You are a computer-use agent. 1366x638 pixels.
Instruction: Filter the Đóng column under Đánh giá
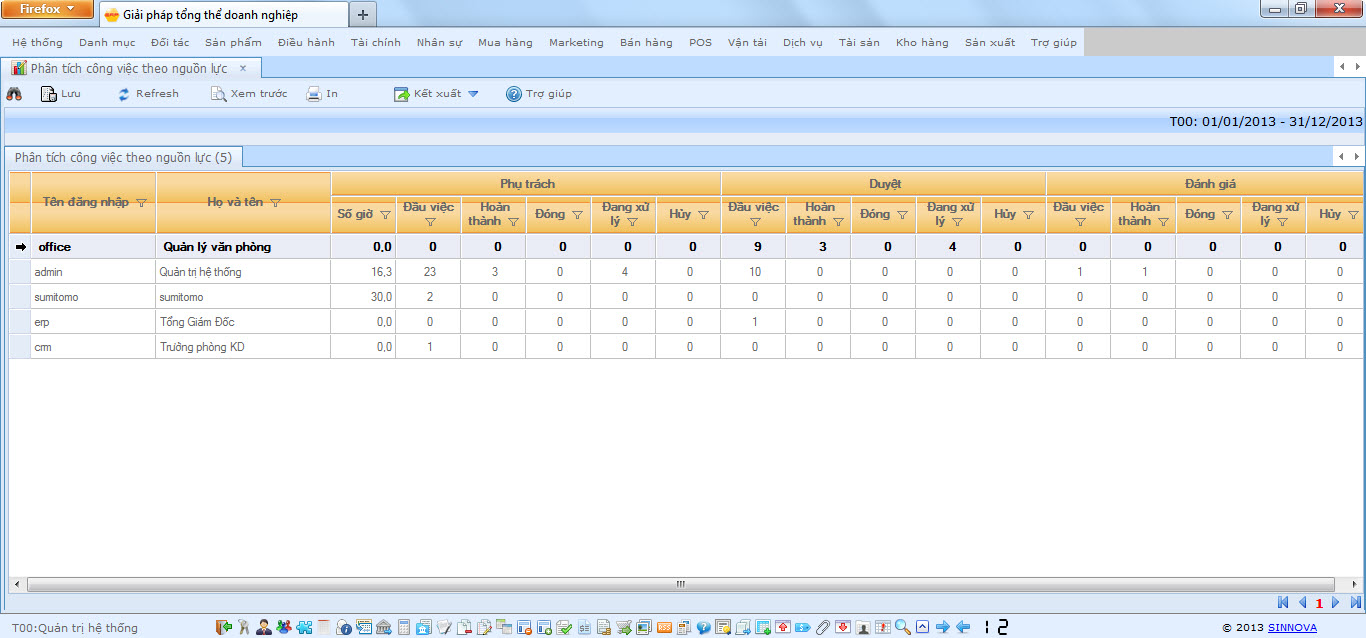coord(1227,215)
